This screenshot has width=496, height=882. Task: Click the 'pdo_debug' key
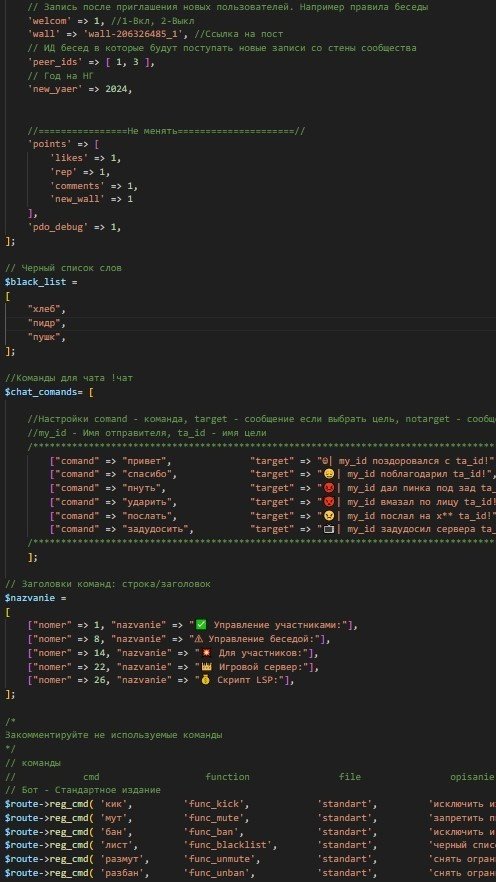coord(58,227)
